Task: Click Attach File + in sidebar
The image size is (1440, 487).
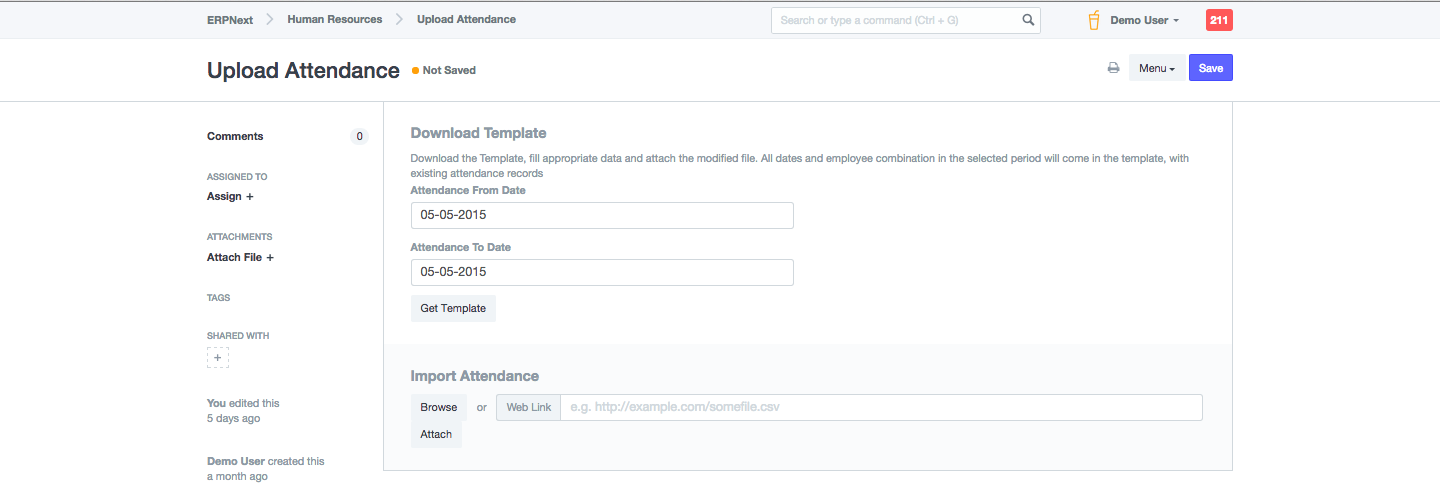Action: click(240, 257)
